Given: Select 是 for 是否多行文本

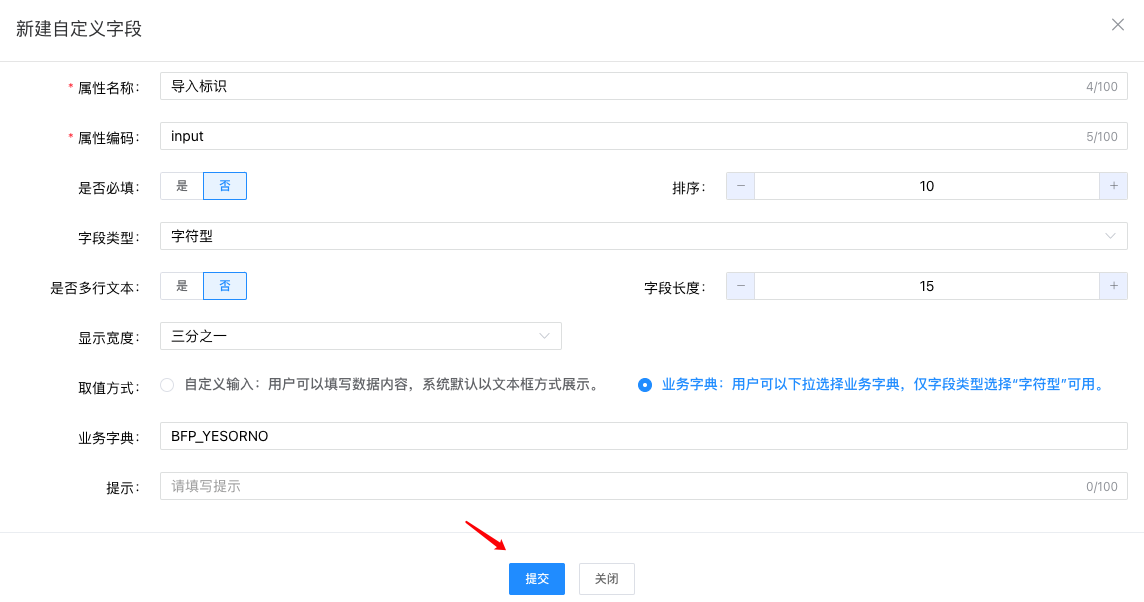Looking at the screenshot, I should [x=182, y=286].
